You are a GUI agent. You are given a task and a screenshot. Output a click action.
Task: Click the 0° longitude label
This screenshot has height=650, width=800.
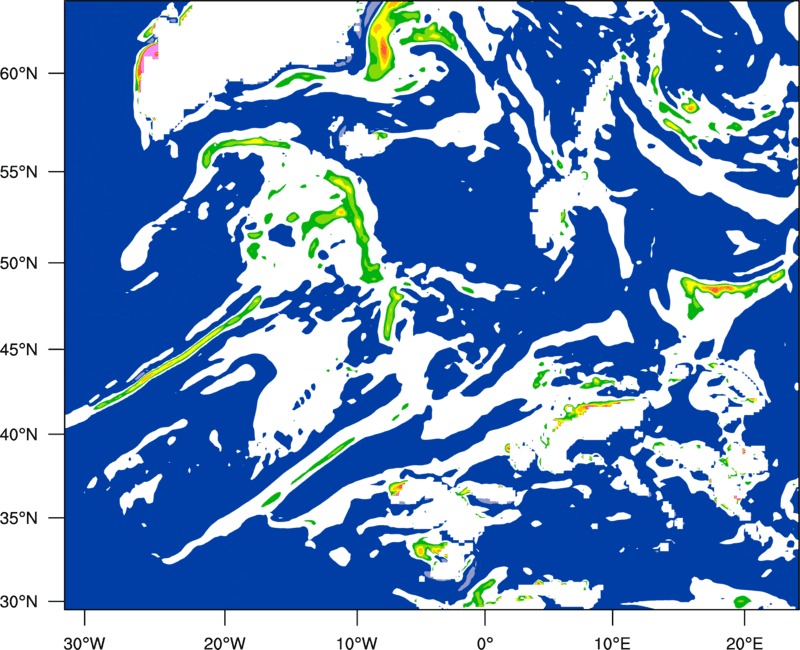pos(485,643)
